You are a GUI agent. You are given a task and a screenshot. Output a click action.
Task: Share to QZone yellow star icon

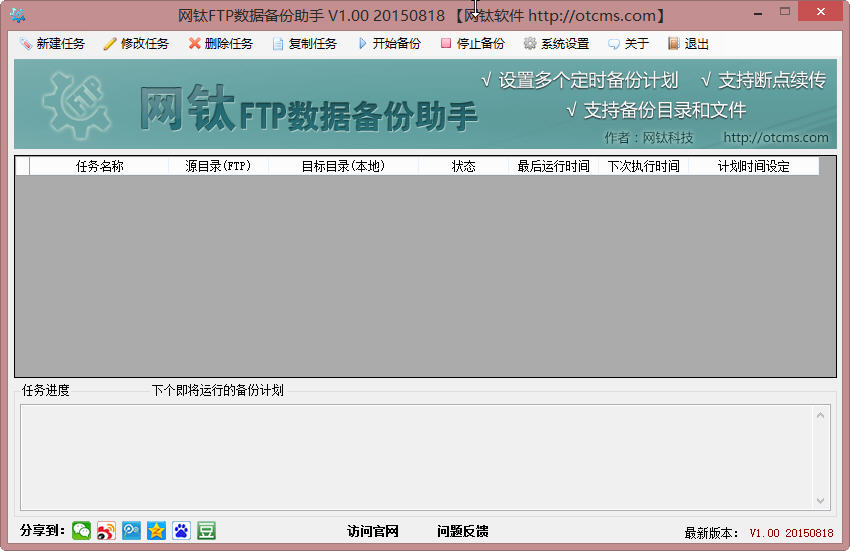pyautogui.click(x=156, y=530)
